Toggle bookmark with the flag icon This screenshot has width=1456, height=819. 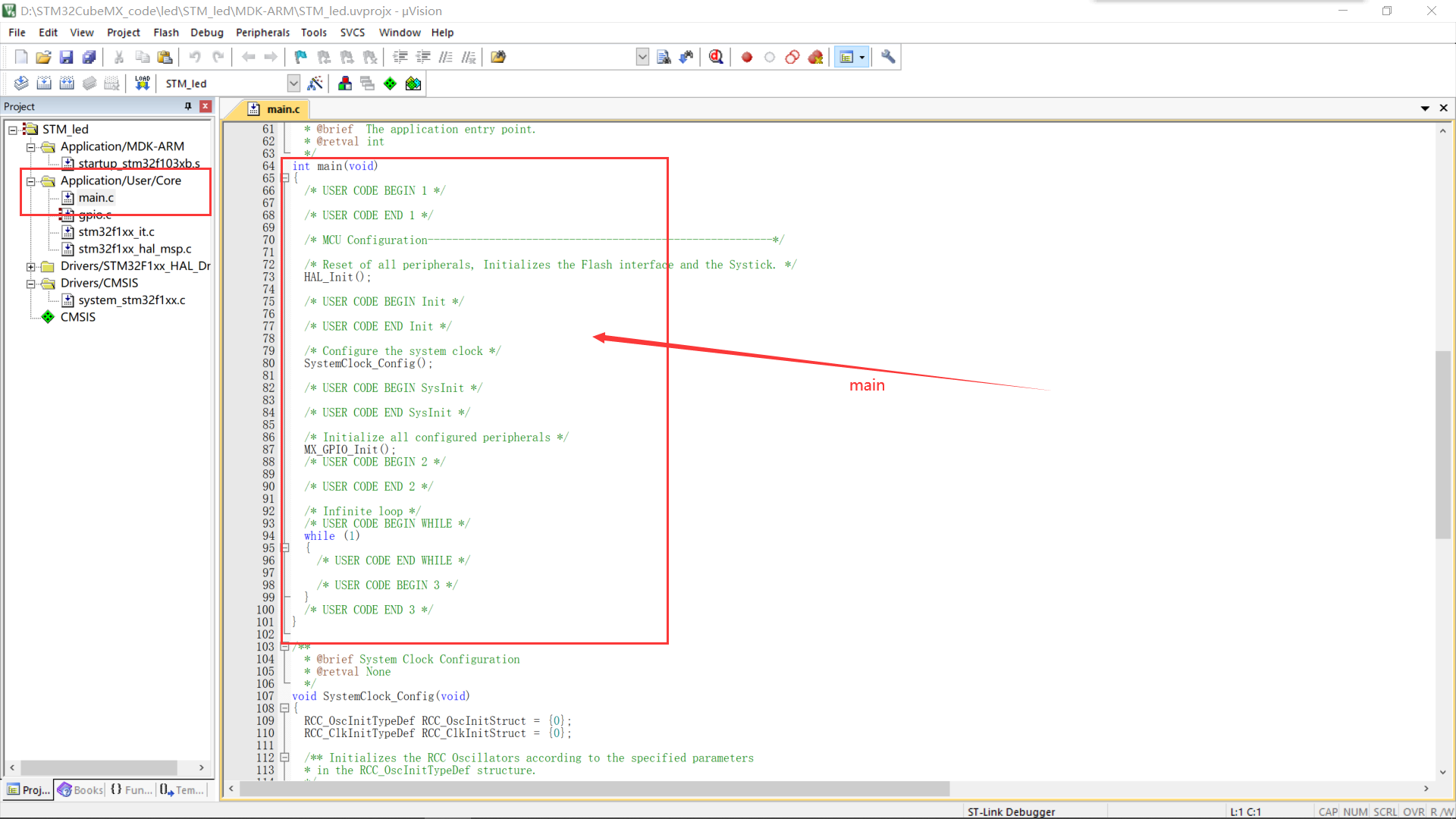[x=300, y=57]
